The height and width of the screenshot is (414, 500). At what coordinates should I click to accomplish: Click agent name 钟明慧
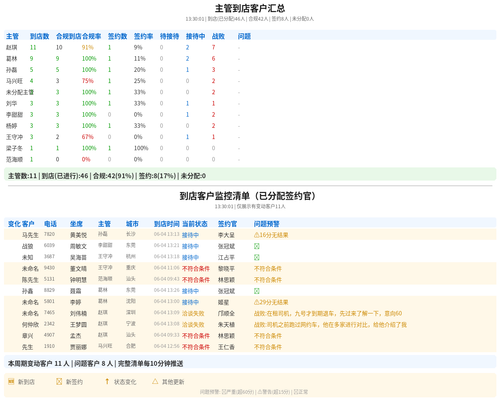pos(78,280)
